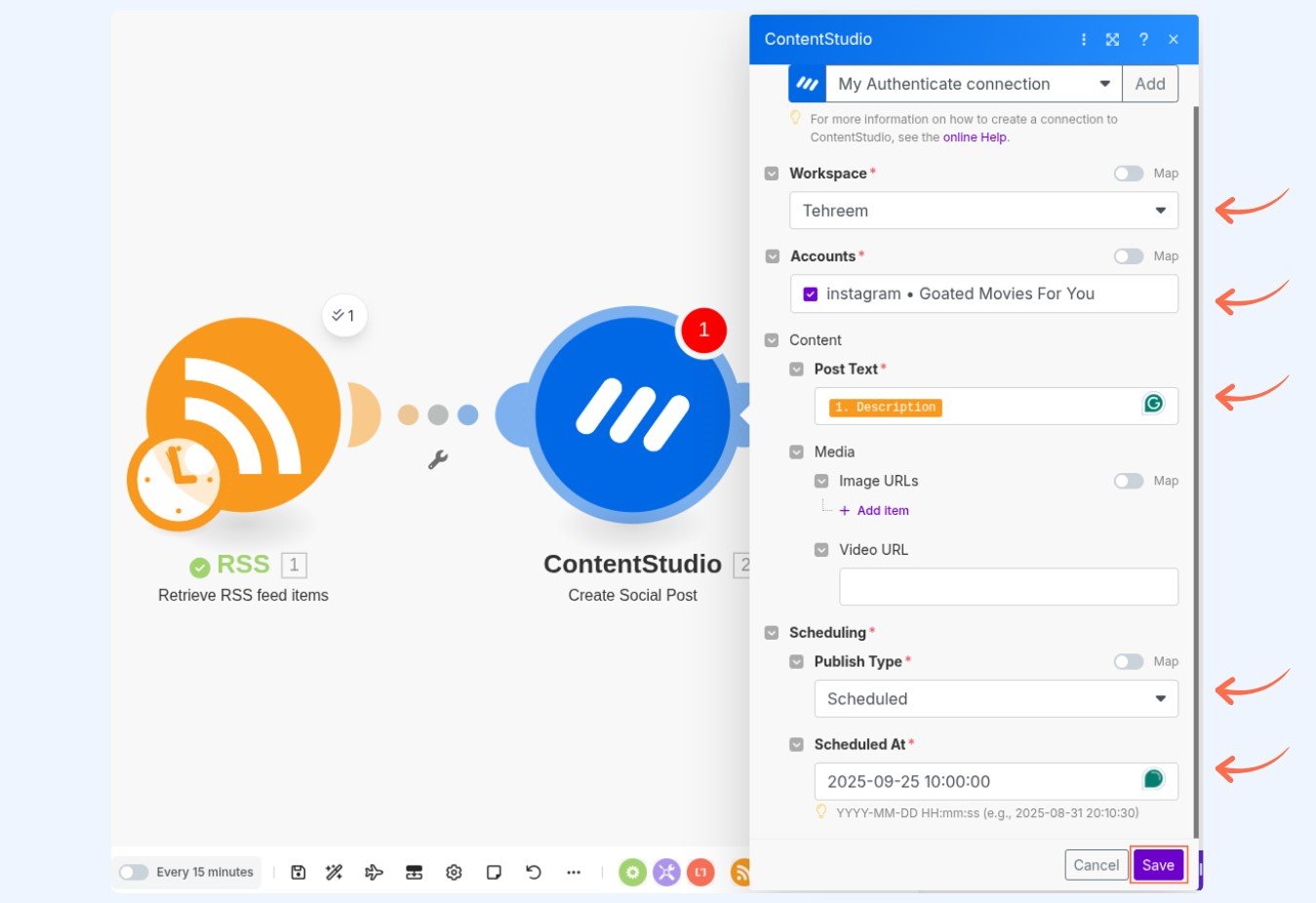This screenshot has height=903, width=1316.
Task: Click the notes sticky icon
Action: [494, 872]
